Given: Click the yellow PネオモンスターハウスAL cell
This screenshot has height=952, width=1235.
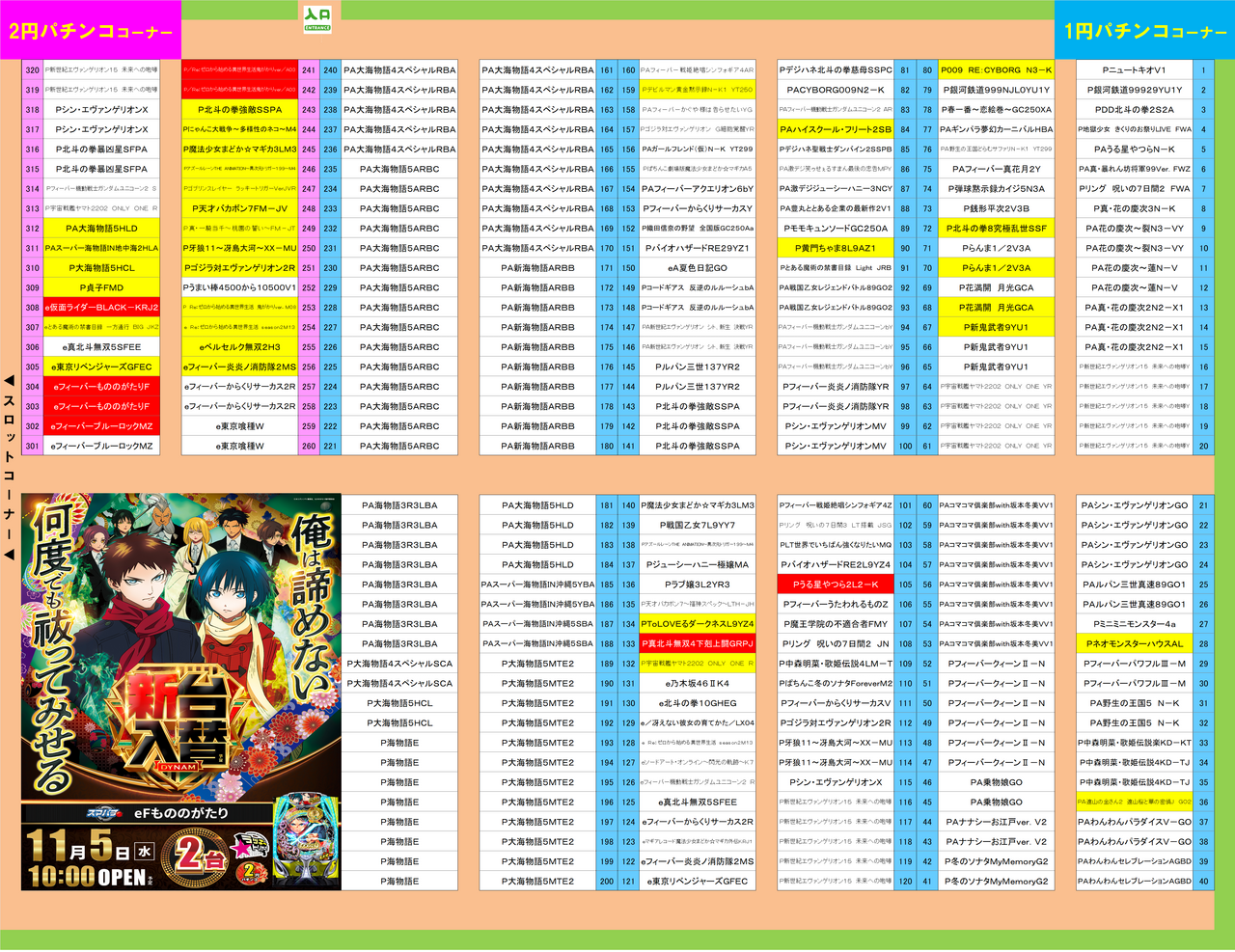Looking at the screenshot, I should pos(1134,643).
